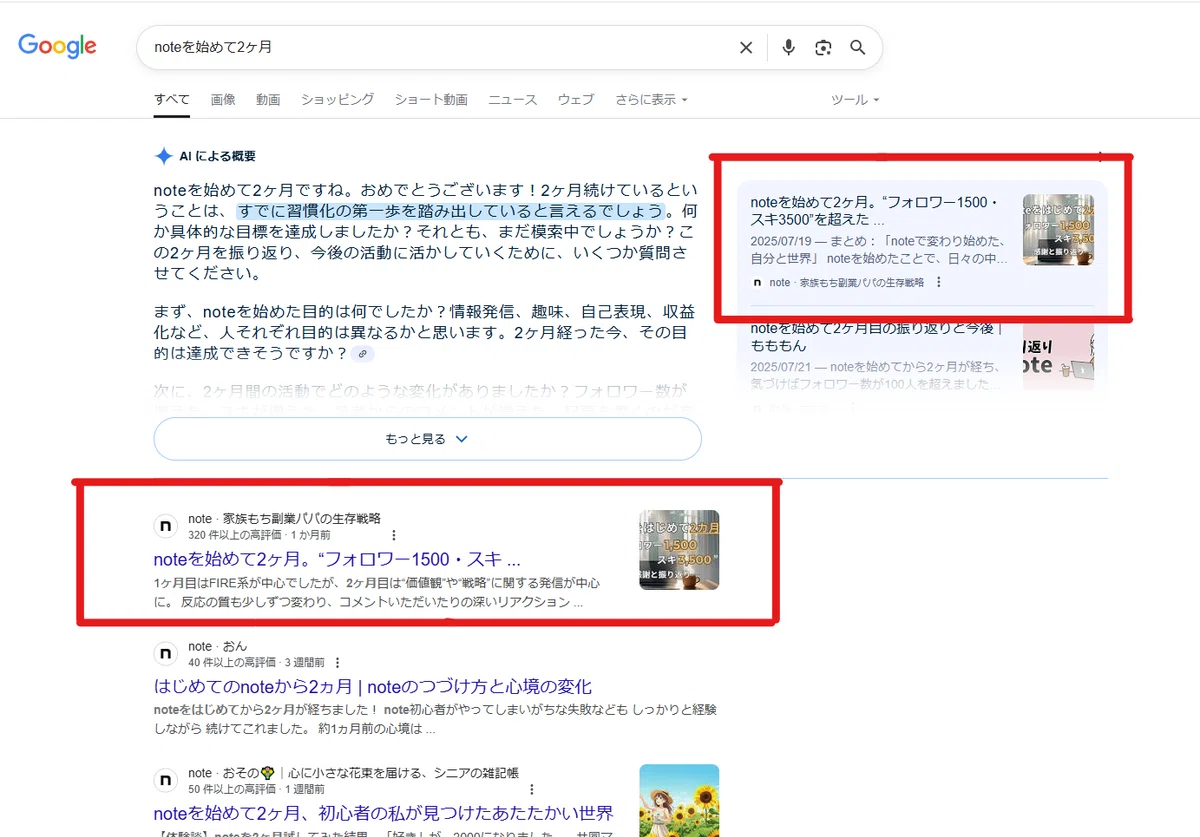Switch to the ニュース tab

tap(513, 99)
